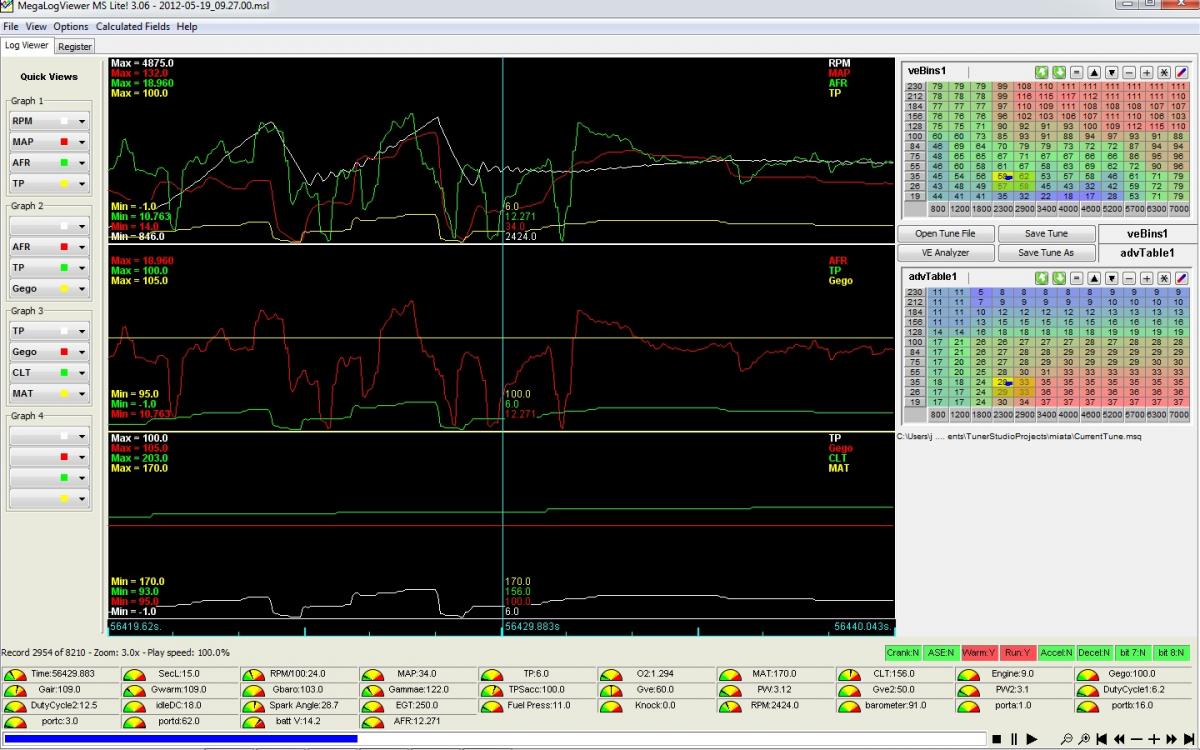Click the plus increment icon on advTable1 toolbar
The image size is (1200, 750).
click(x=1146, y=277)
